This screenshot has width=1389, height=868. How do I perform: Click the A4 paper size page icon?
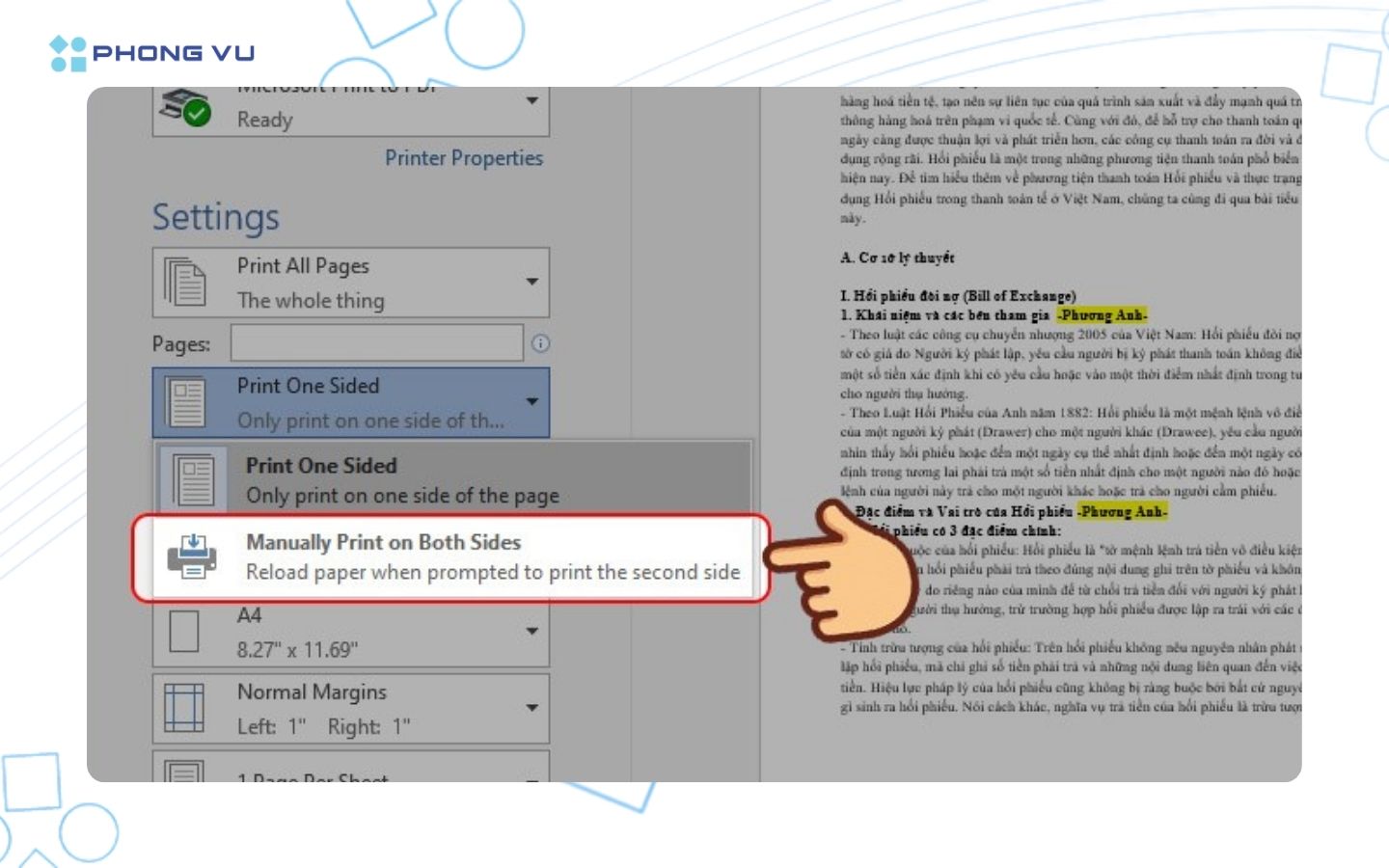184,633
